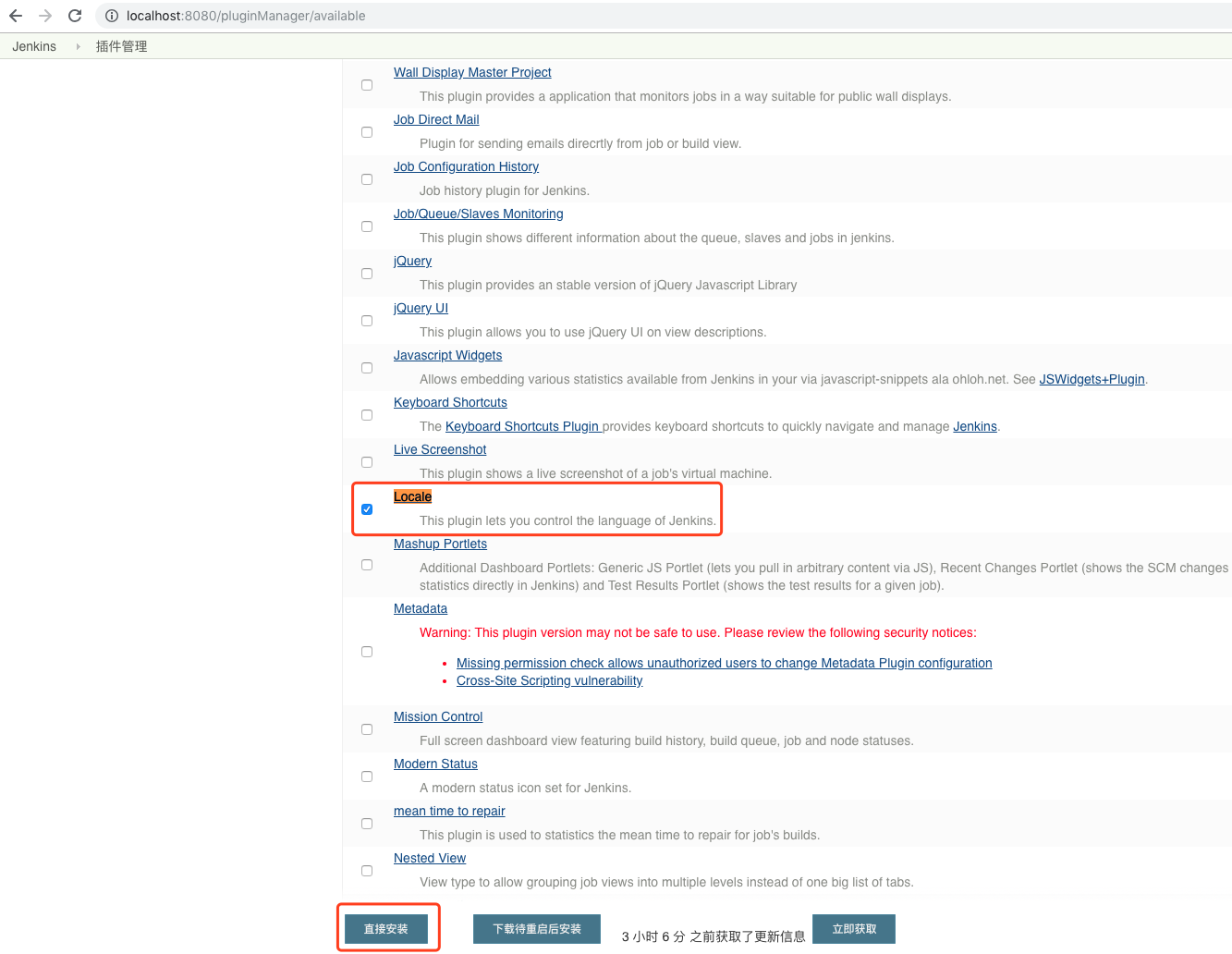Check the Modern Status checkbox
1232x954 pixels.
(367, 777)
